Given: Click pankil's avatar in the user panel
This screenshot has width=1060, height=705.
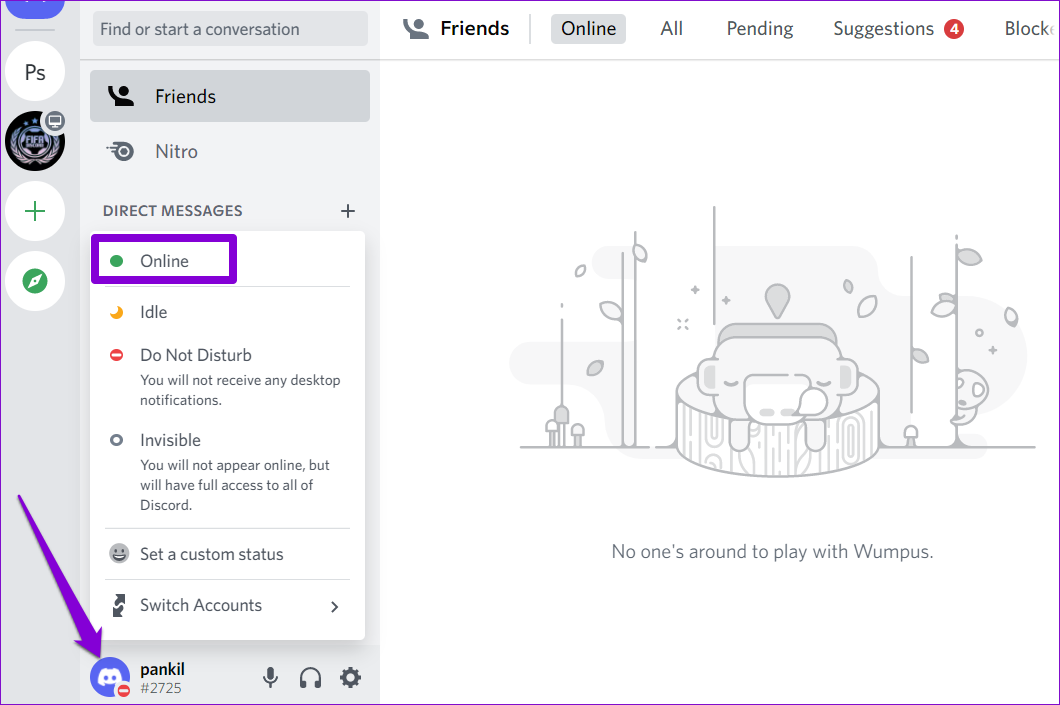Looking at the screenshot, I should pos(110,677).
